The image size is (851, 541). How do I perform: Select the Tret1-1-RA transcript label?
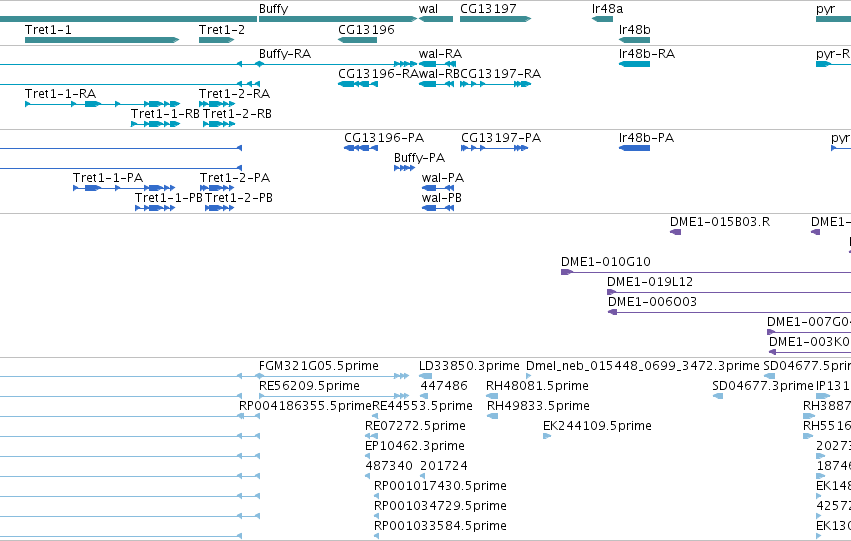(x=60, y=93)
